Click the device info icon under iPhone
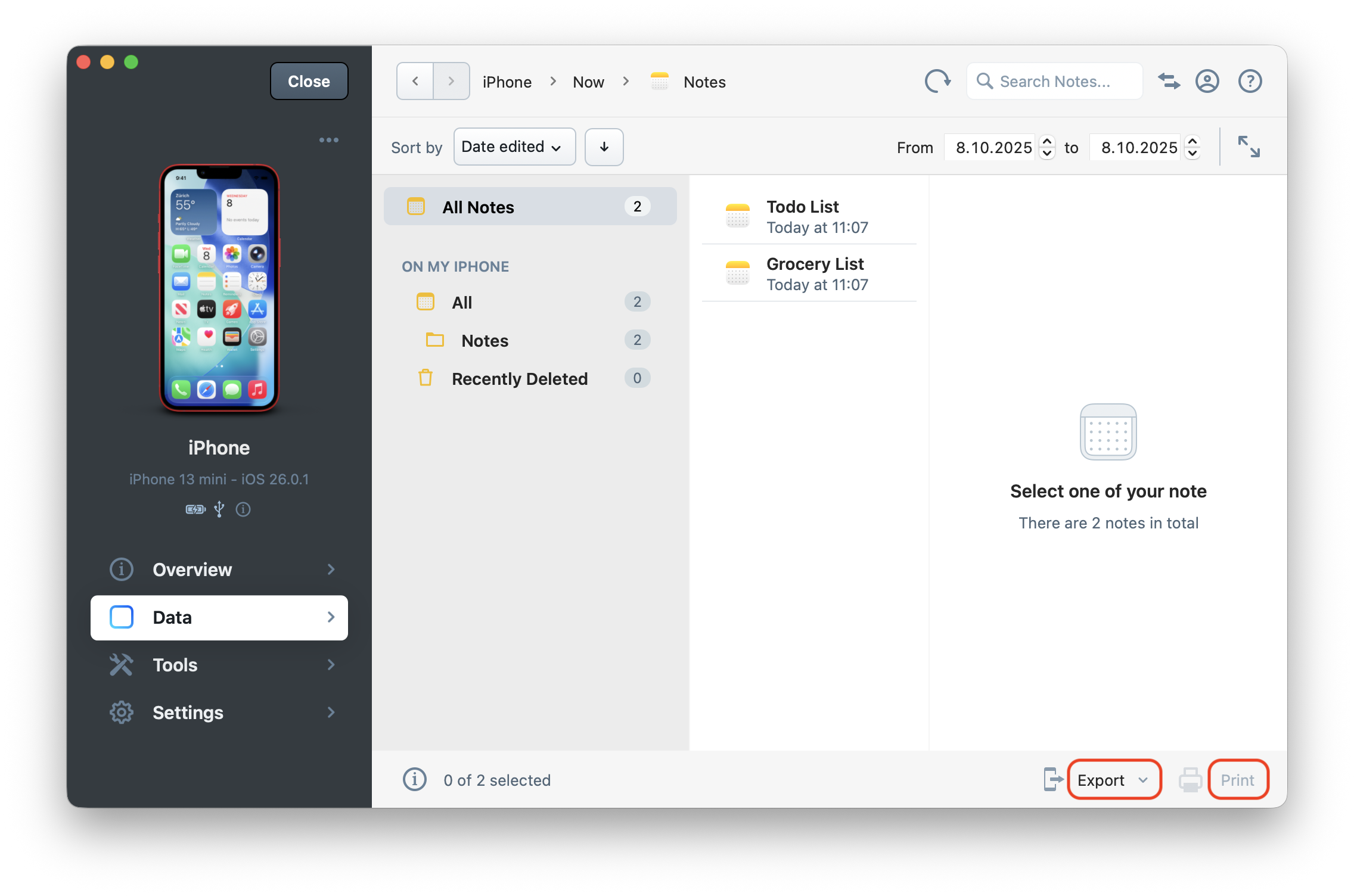Image resolution: width=1354 pixels, height=896 pixels. tap(243, 509)
